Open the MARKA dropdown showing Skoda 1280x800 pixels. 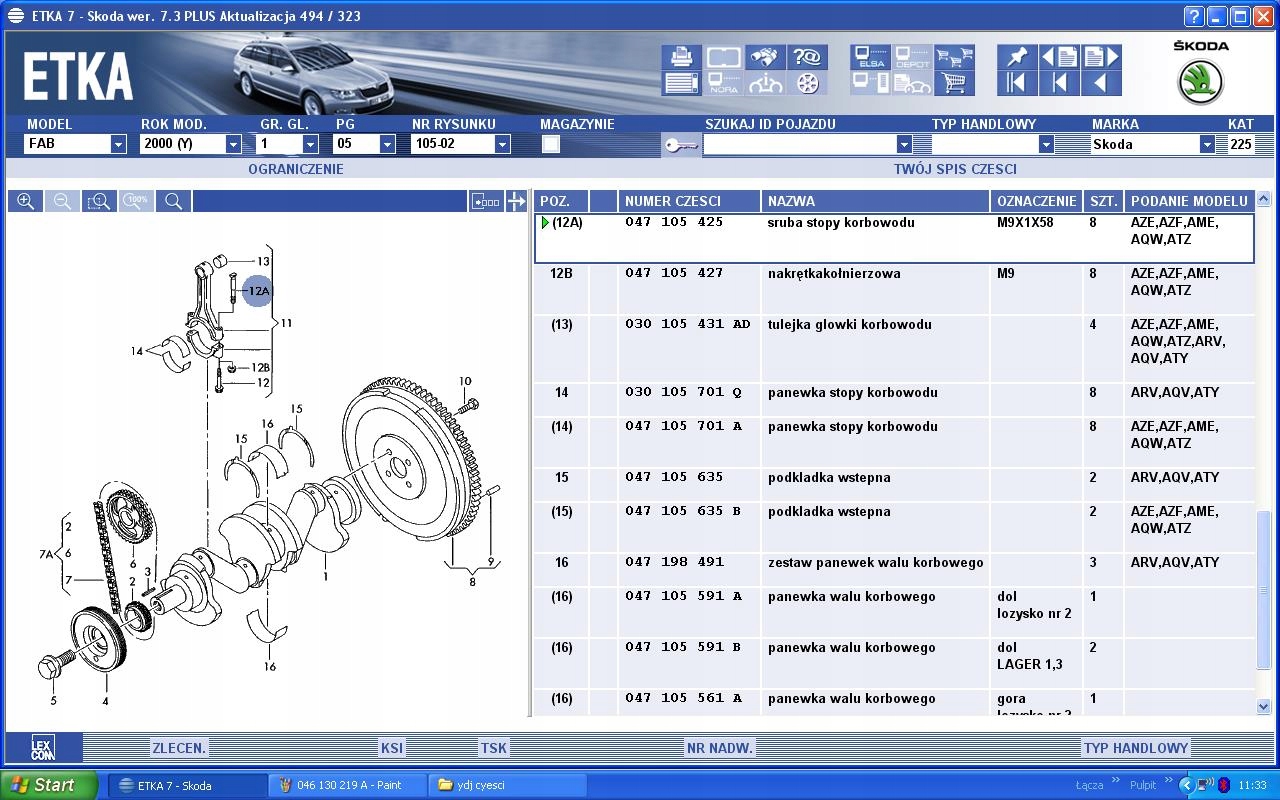[x=1206, y=144]
